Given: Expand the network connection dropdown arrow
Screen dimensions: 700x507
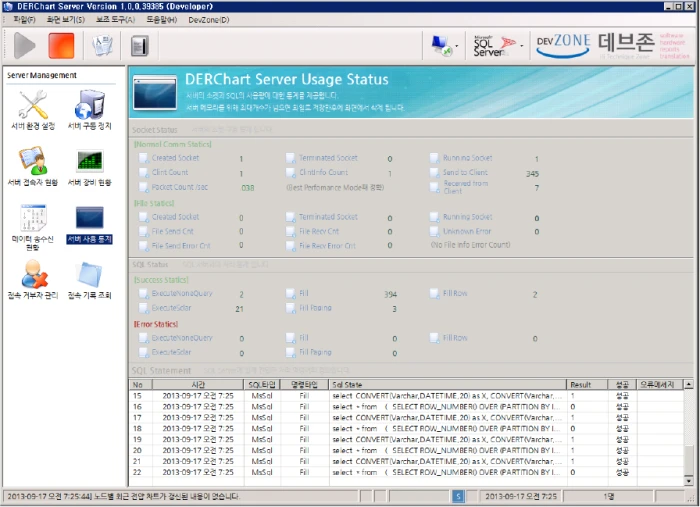Looking at the screenshot, I should tap(457, 46).
